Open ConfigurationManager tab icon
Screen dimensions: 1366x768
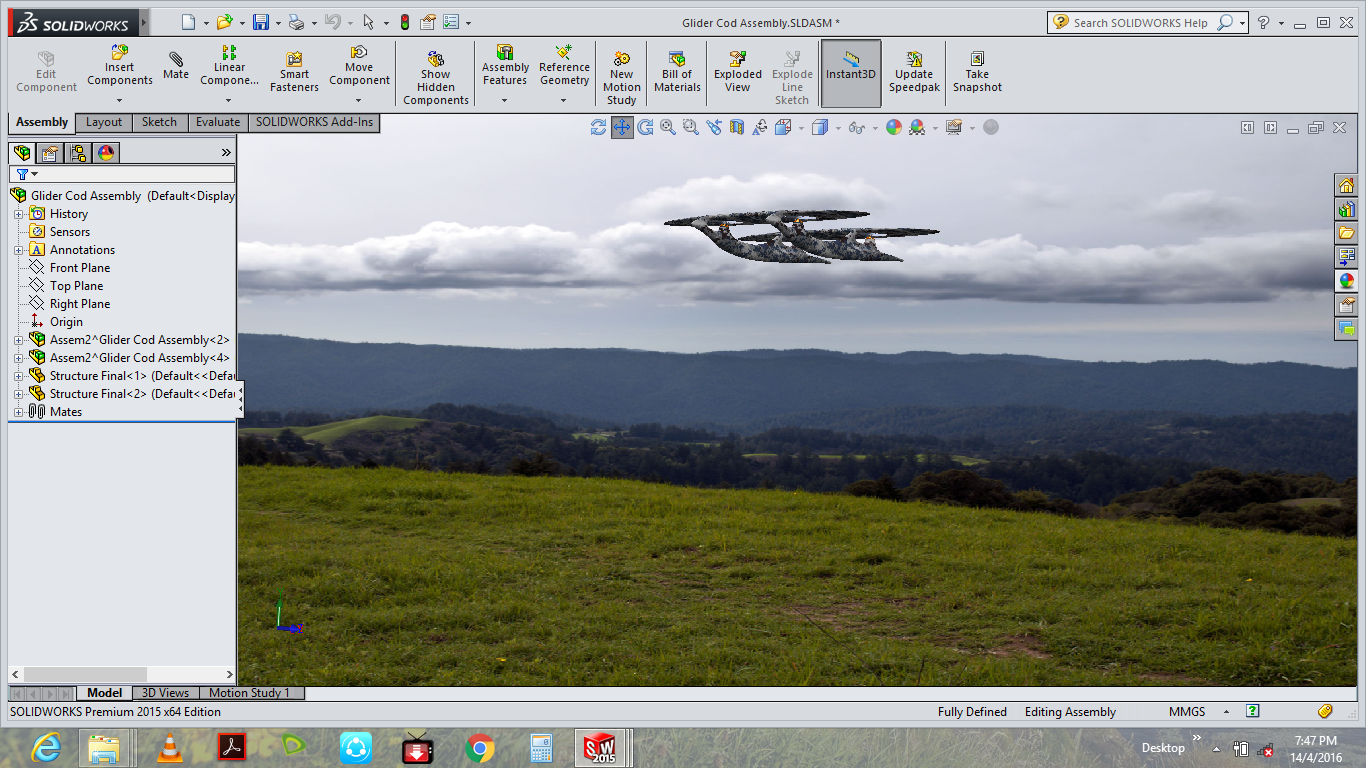(x=78, y=153)
